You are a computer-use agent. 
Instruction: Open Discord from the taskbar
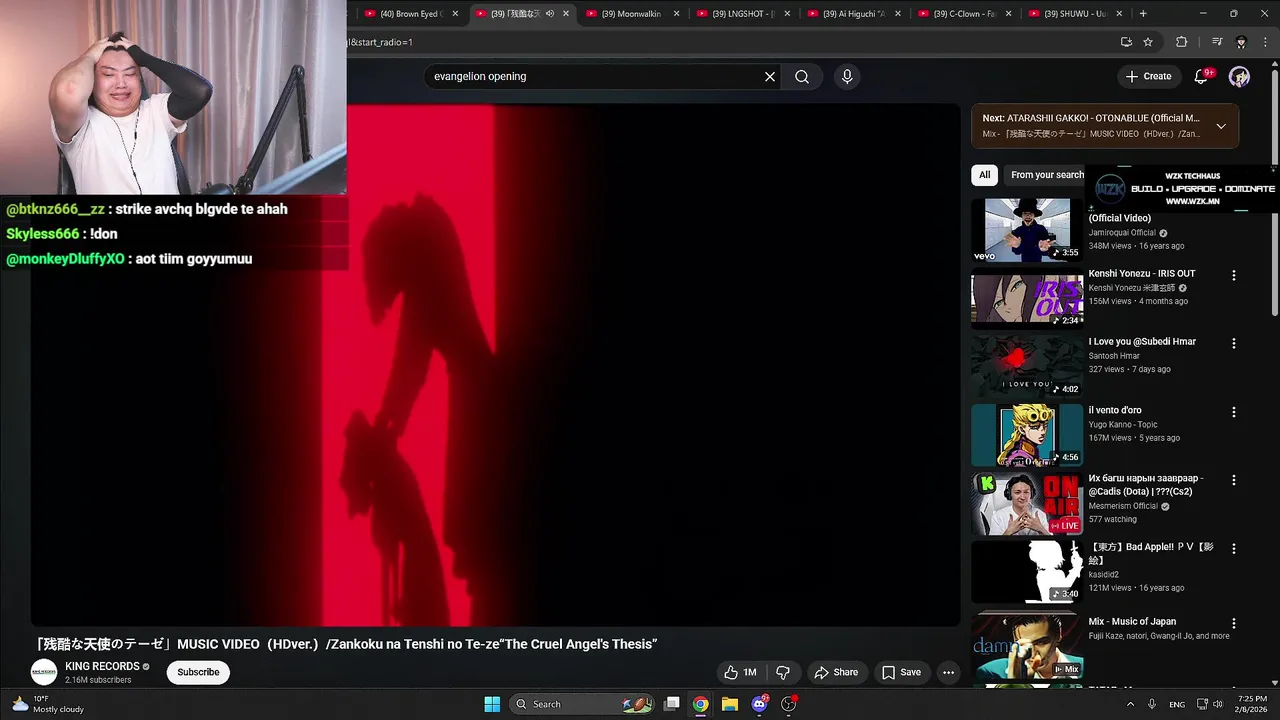tap(759, 704)
